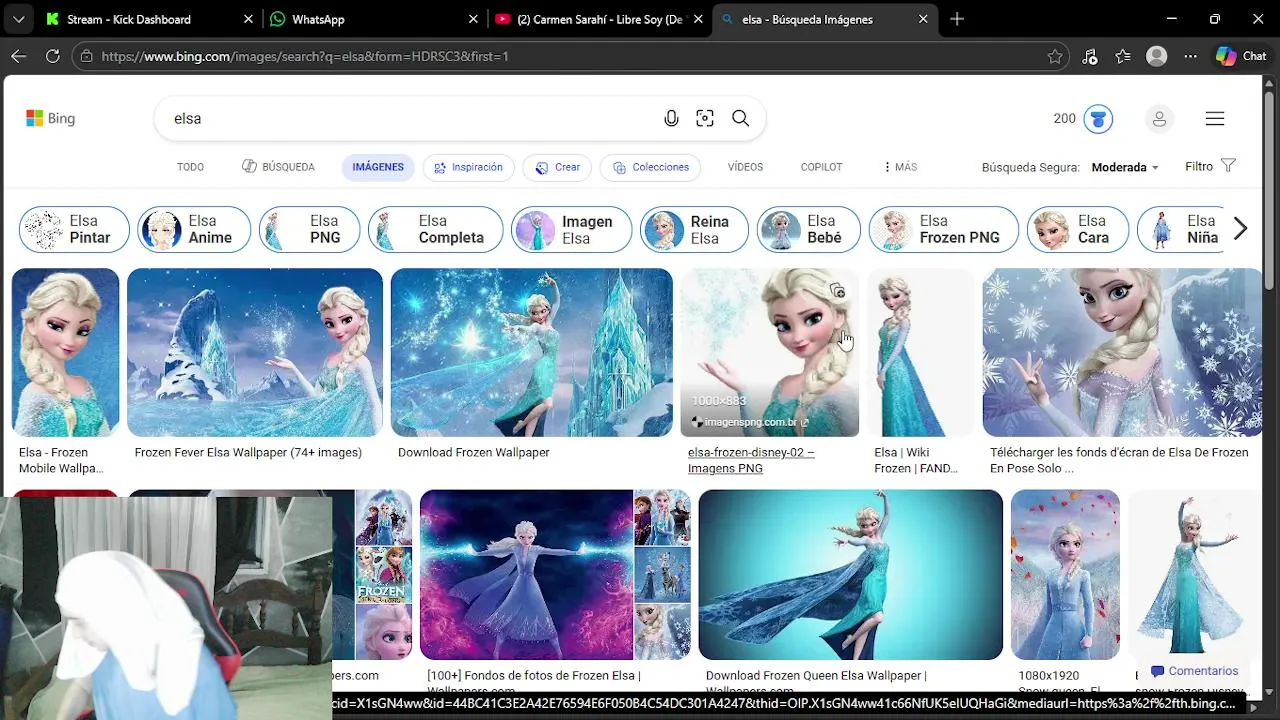The height and width of the screenshot is (720, 1280).
Task: Open the 1080x1920 Snow queen Elsa image
Action: click(1065, 574)
